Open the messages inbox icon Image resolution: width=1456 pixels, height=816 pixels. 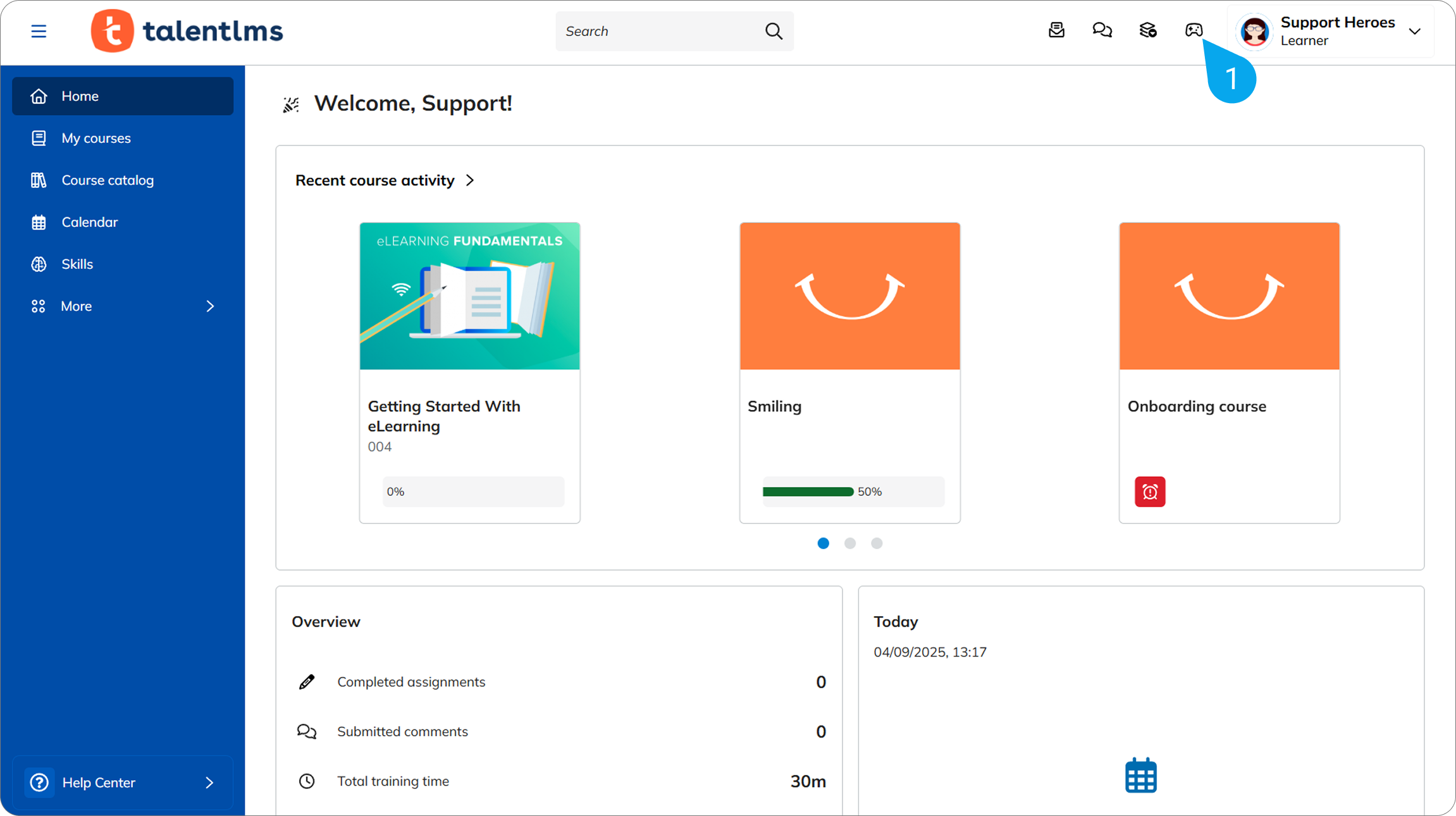tap(1056, 30)
